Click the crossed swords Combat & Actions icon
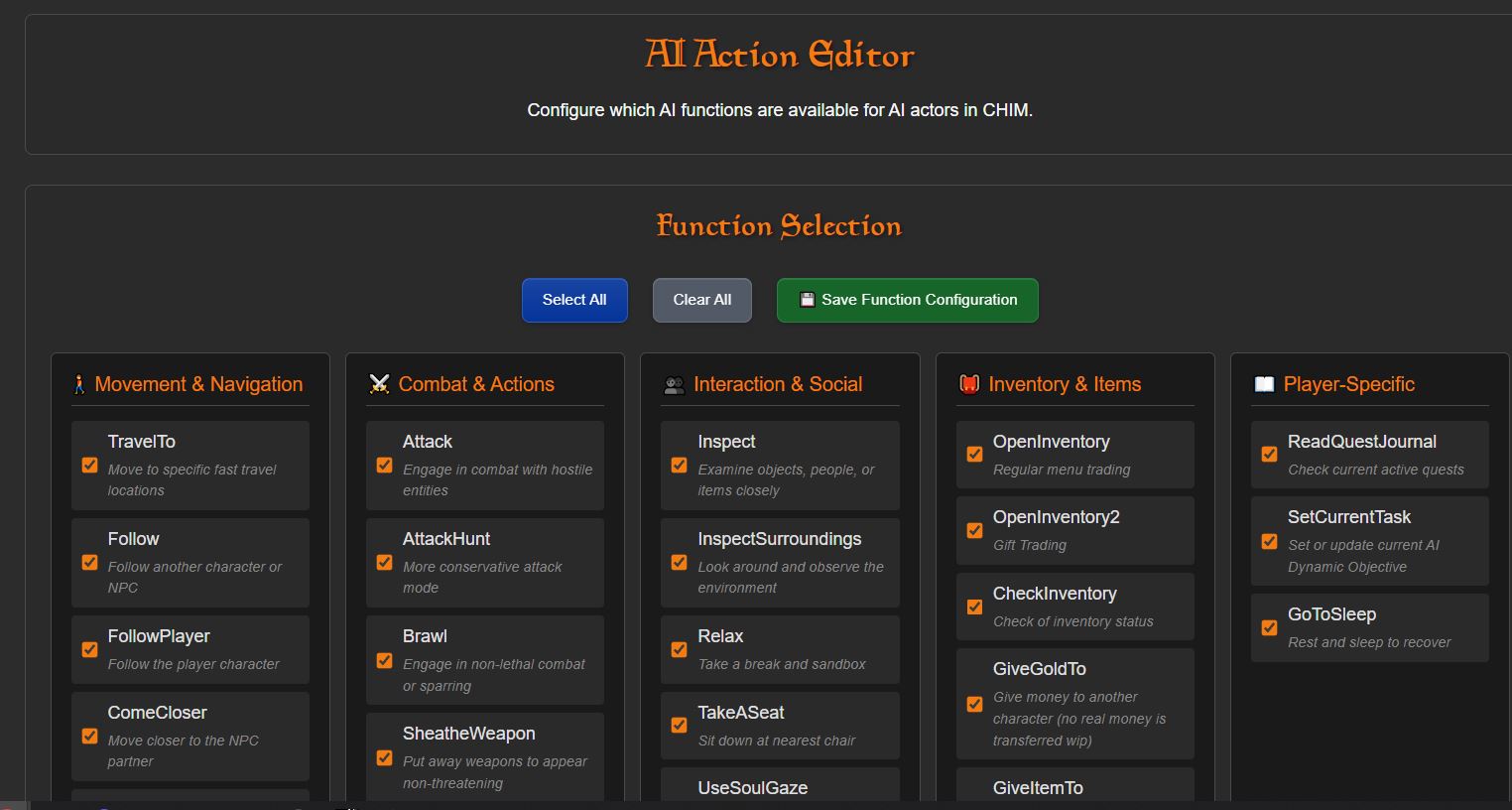1512x810 pixels. [x=379, y=384]
